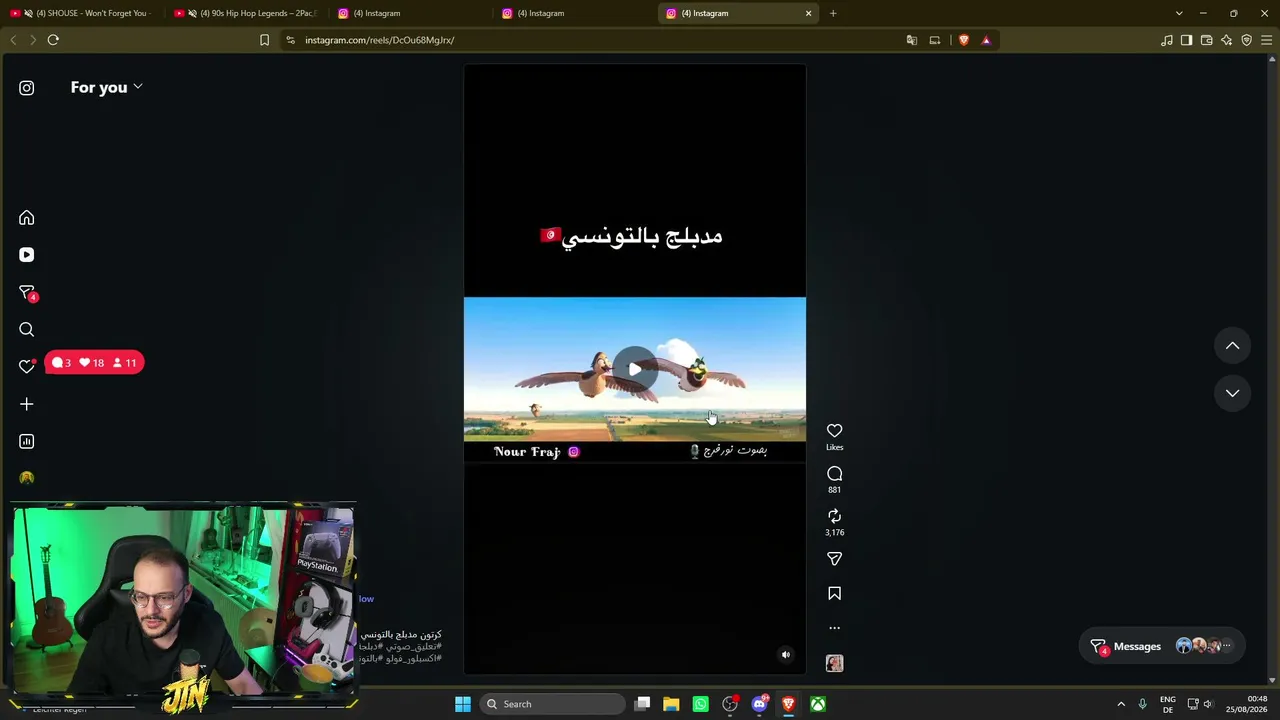
Task: Open File Explorer from the taskbar
Action: coord(671,704)
